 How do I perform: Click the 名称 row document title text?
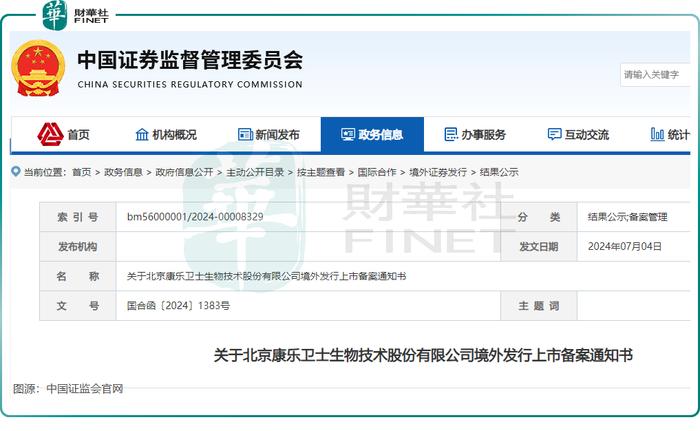267,276
